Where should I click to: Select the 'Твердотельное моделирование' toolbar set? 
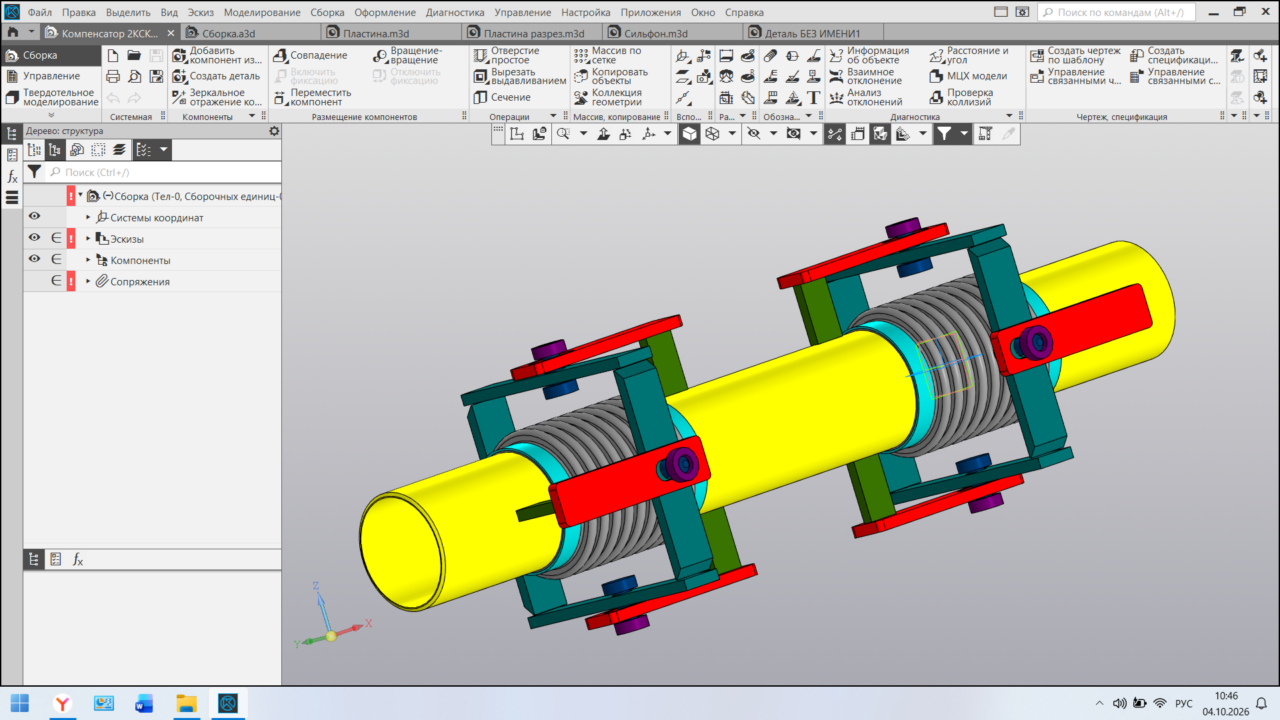click(x=51, y=97)
